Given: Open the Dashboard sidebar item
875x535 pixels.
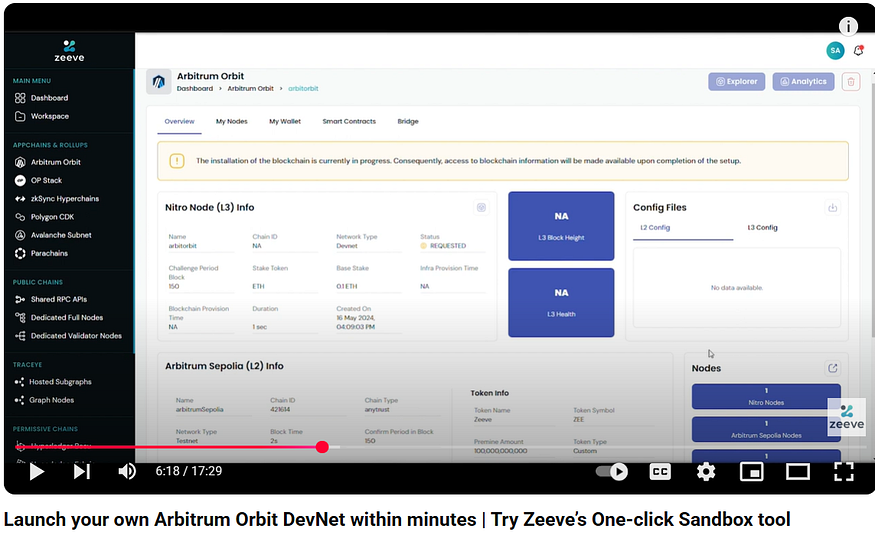Looking at the screenshot, I should coord(42,98).
